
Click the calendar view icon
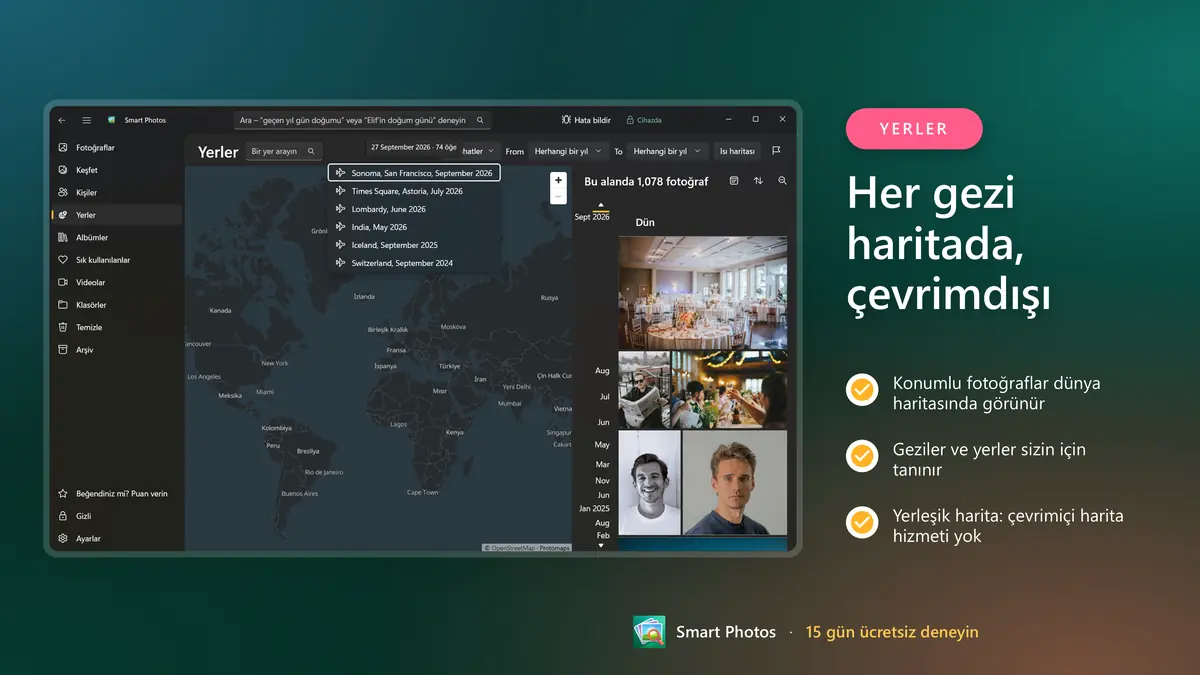734,181
